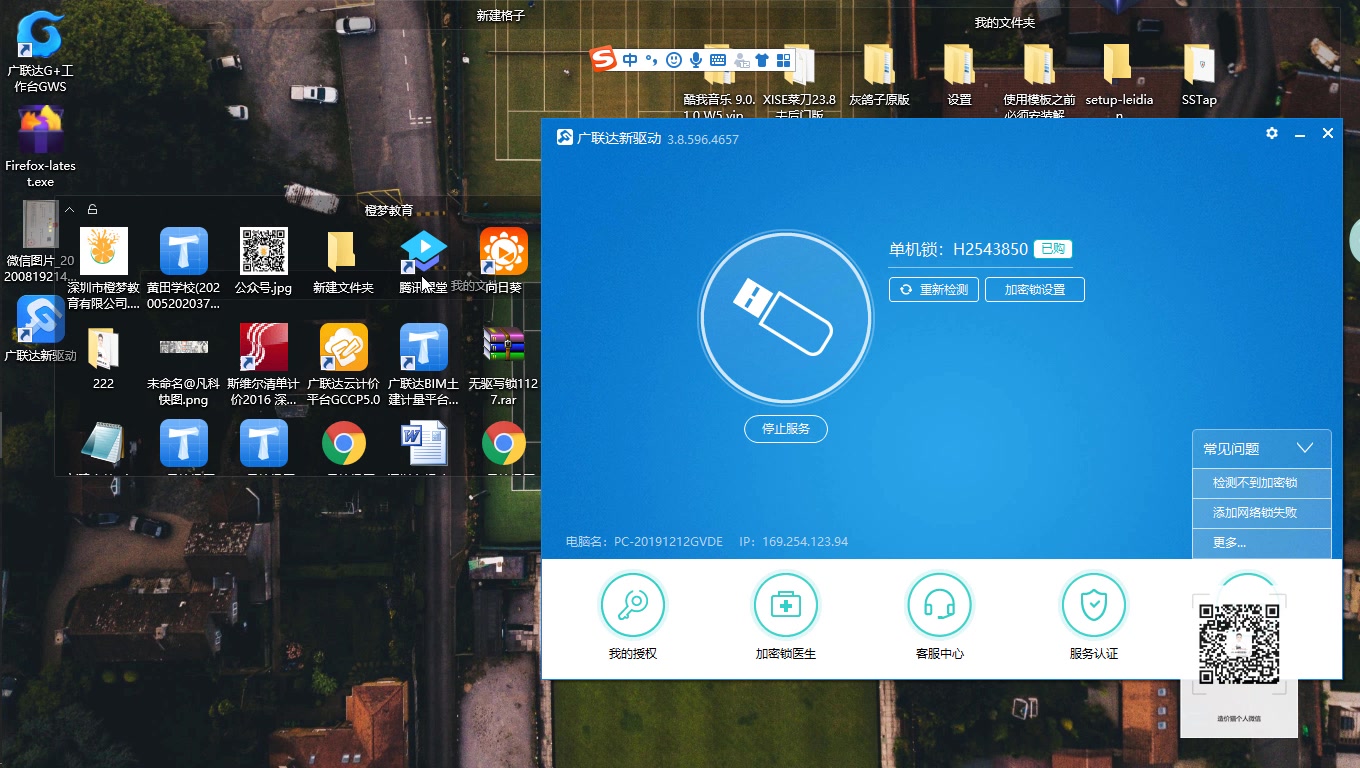The height and width of the screenshot is (768, 1360).
Task: Select the 斯维尔清单计价2016 shortcut
Action: (263, 364)
